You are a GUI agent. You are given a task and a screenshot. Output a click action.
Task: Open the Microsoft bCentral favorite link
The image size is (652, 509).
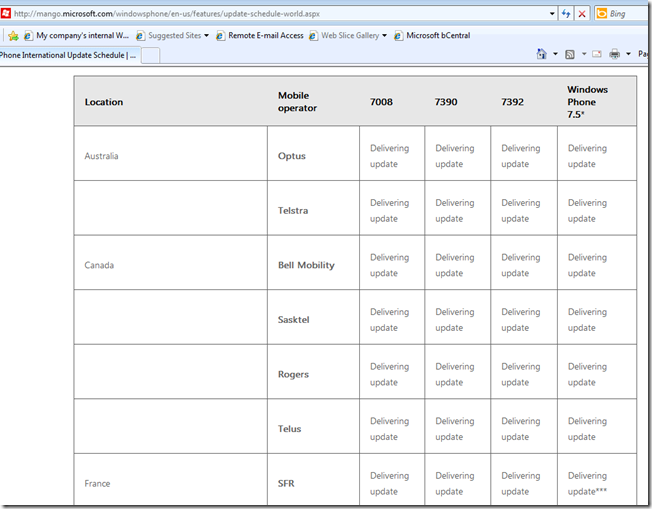point(431,35)
